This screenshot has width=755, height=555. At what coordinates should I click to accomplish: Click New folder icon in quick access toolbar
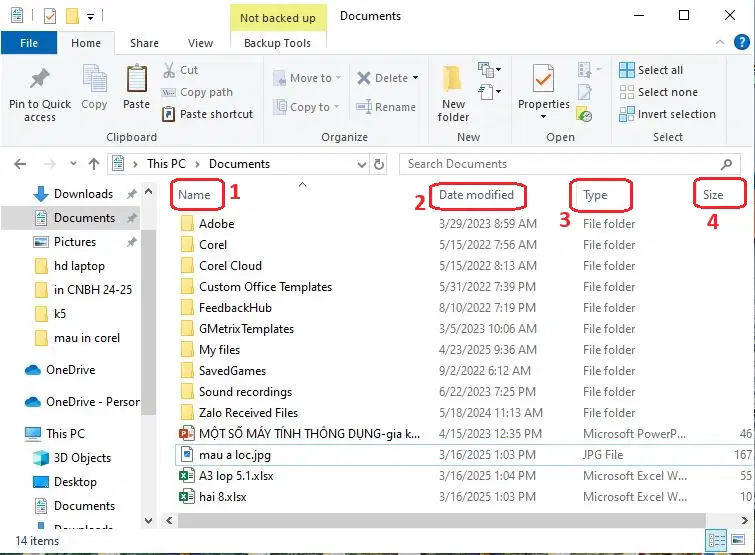(72, 16)
